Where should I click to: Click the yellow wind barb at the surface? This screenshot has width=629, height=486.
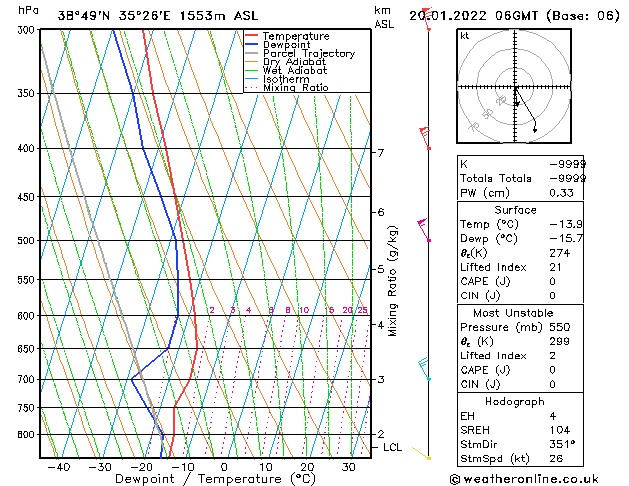[x=424, y=457]
